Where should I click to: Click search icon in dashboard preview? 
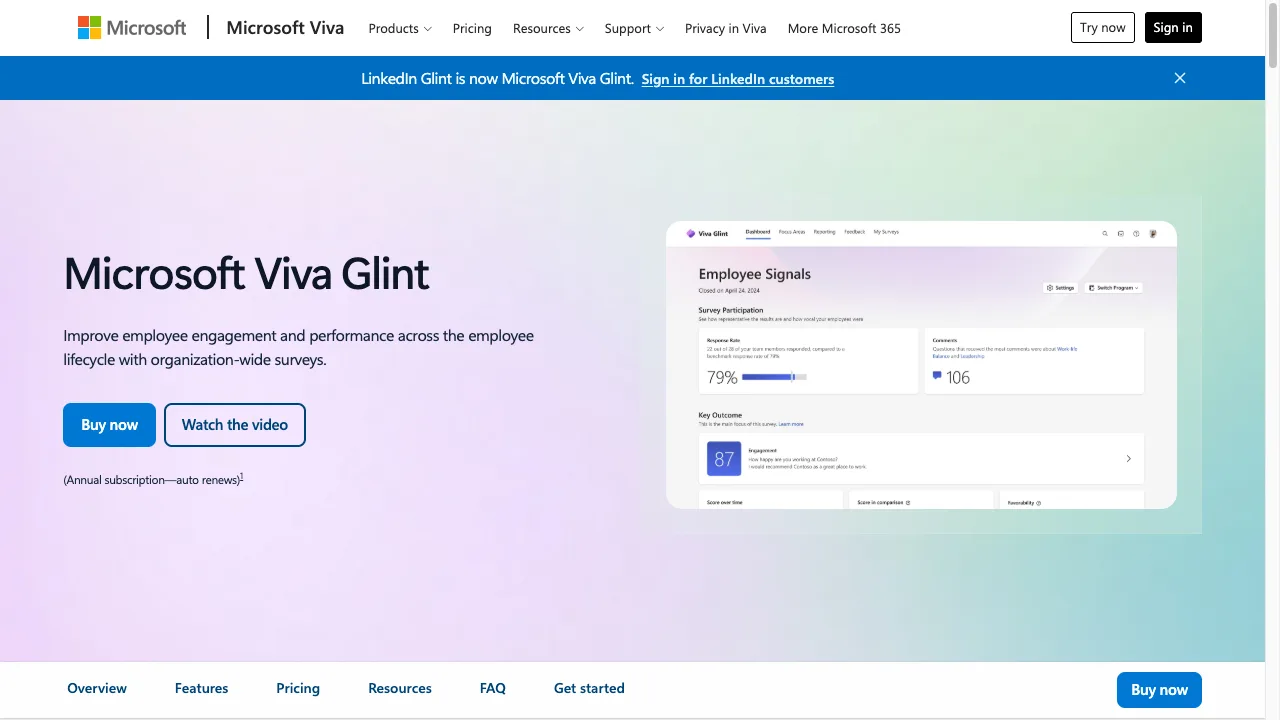point(1105,233)
